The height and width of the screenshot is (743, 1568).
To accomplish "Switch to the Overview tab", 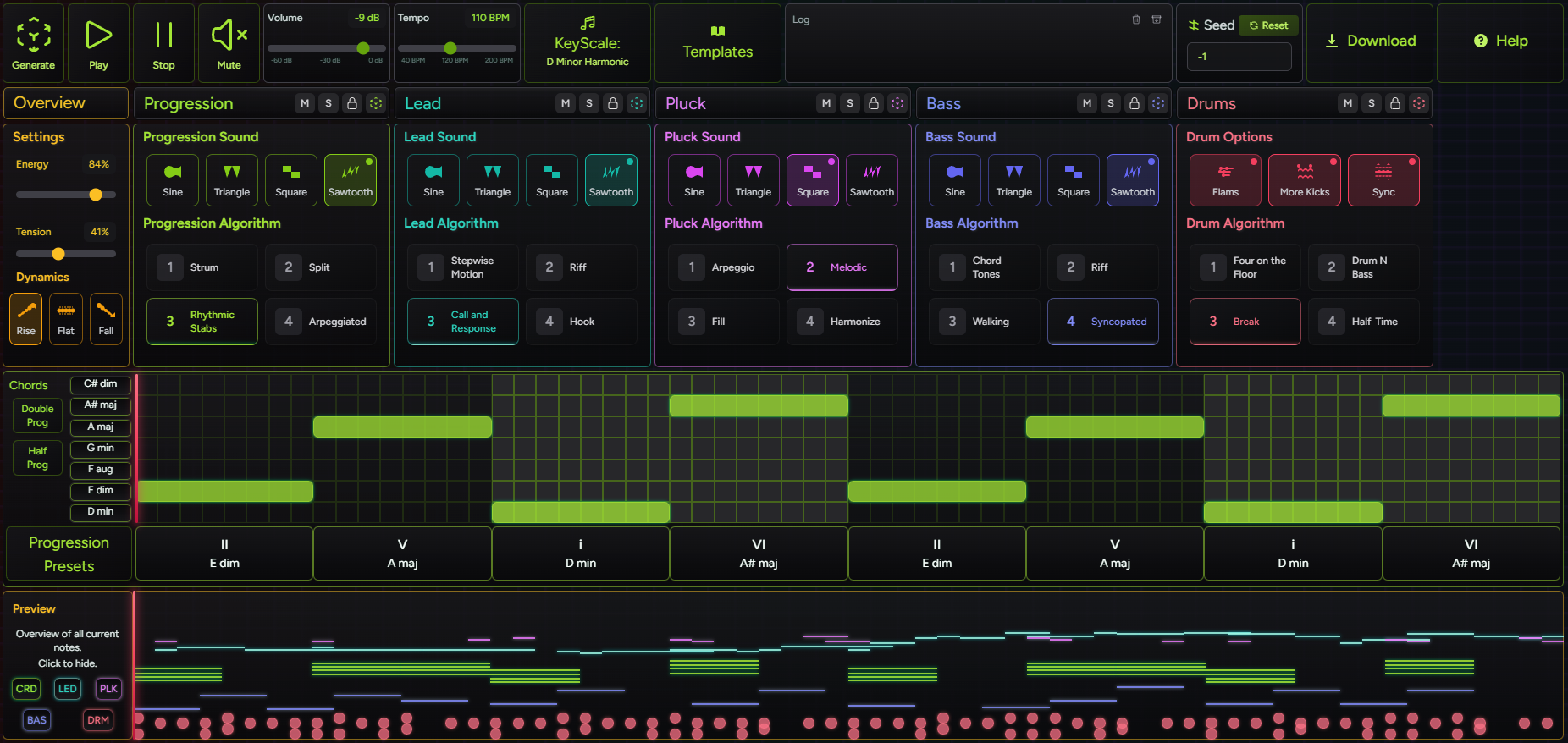I will tap(66, 103).
